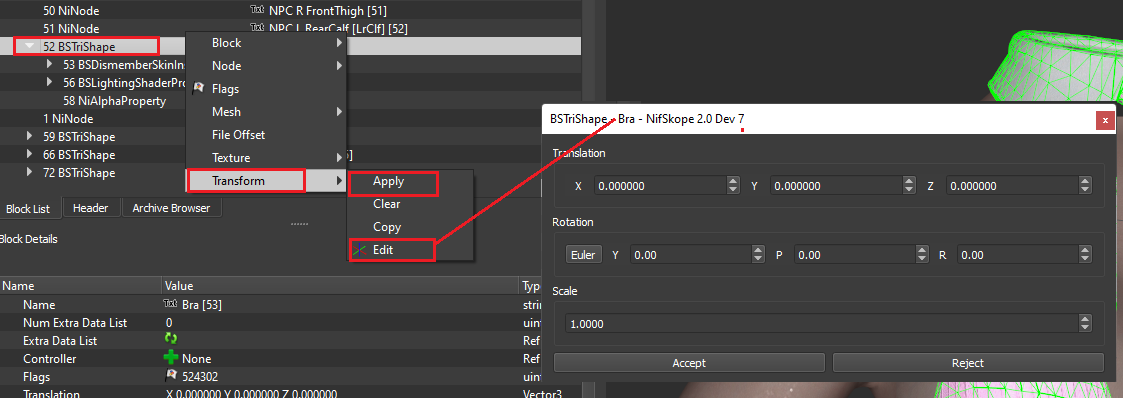Select the 50 NiNode tree row

[290, 11]
